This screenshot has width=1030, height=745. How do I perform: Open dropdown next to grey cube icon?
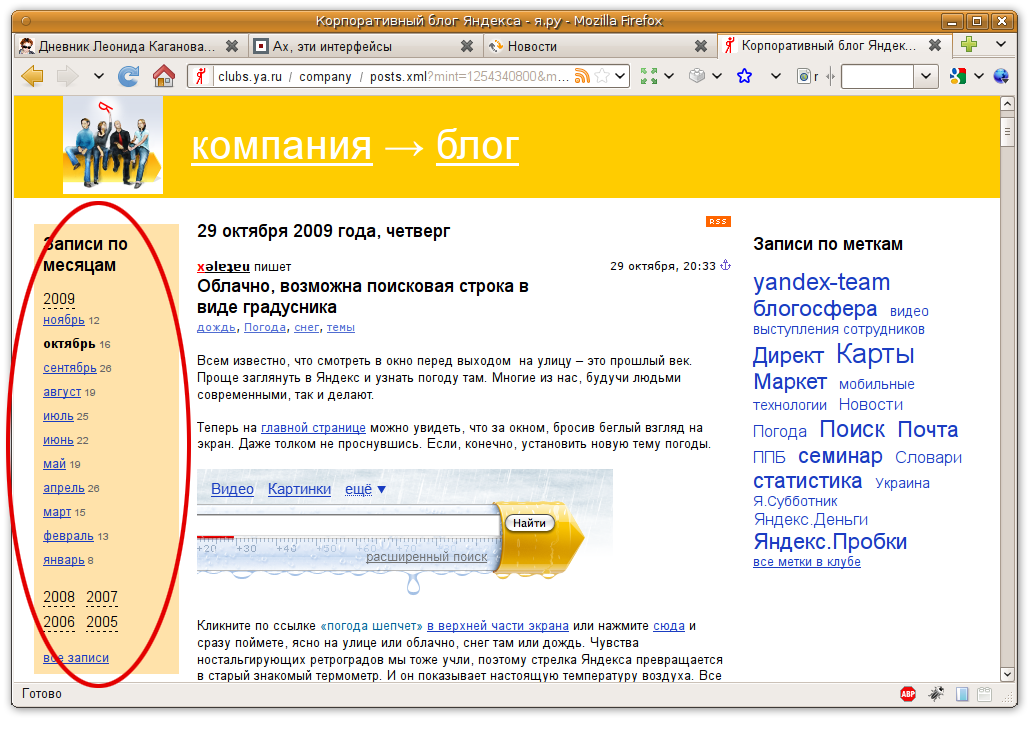point(717,76)
